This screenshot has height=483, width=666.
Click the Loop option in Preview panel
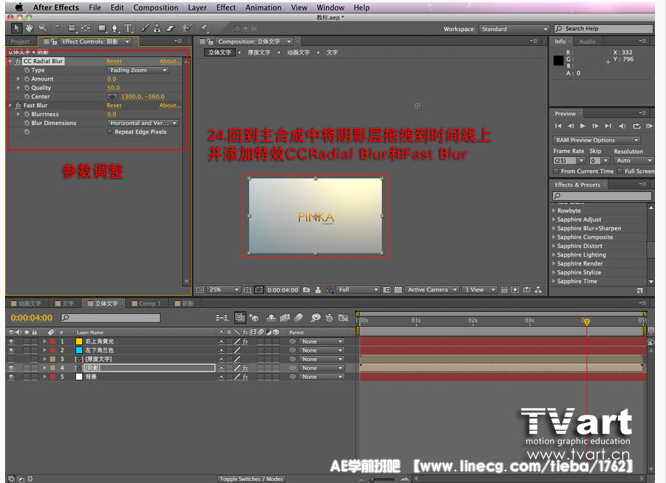click(636, 126)
